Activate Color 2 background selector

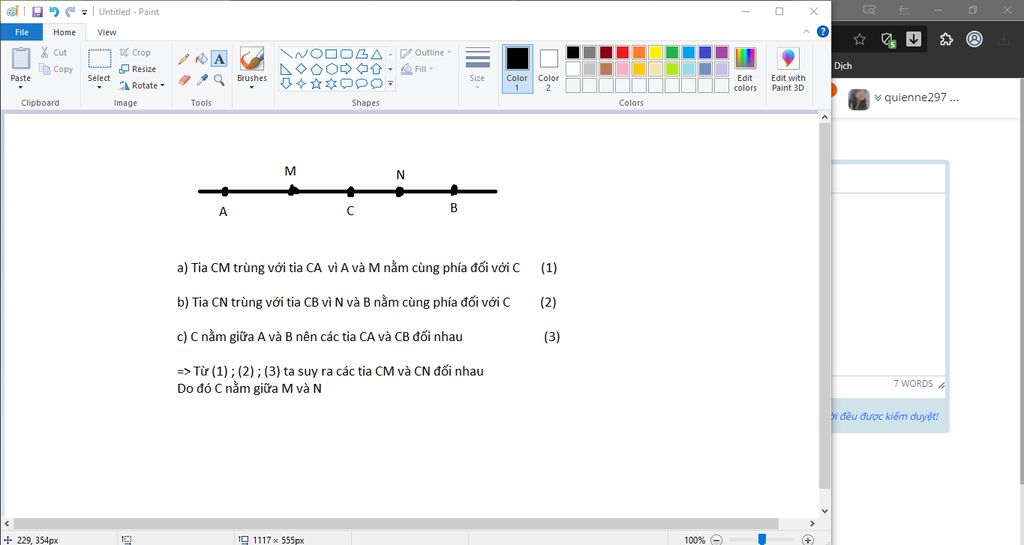[x=549, y=69]
